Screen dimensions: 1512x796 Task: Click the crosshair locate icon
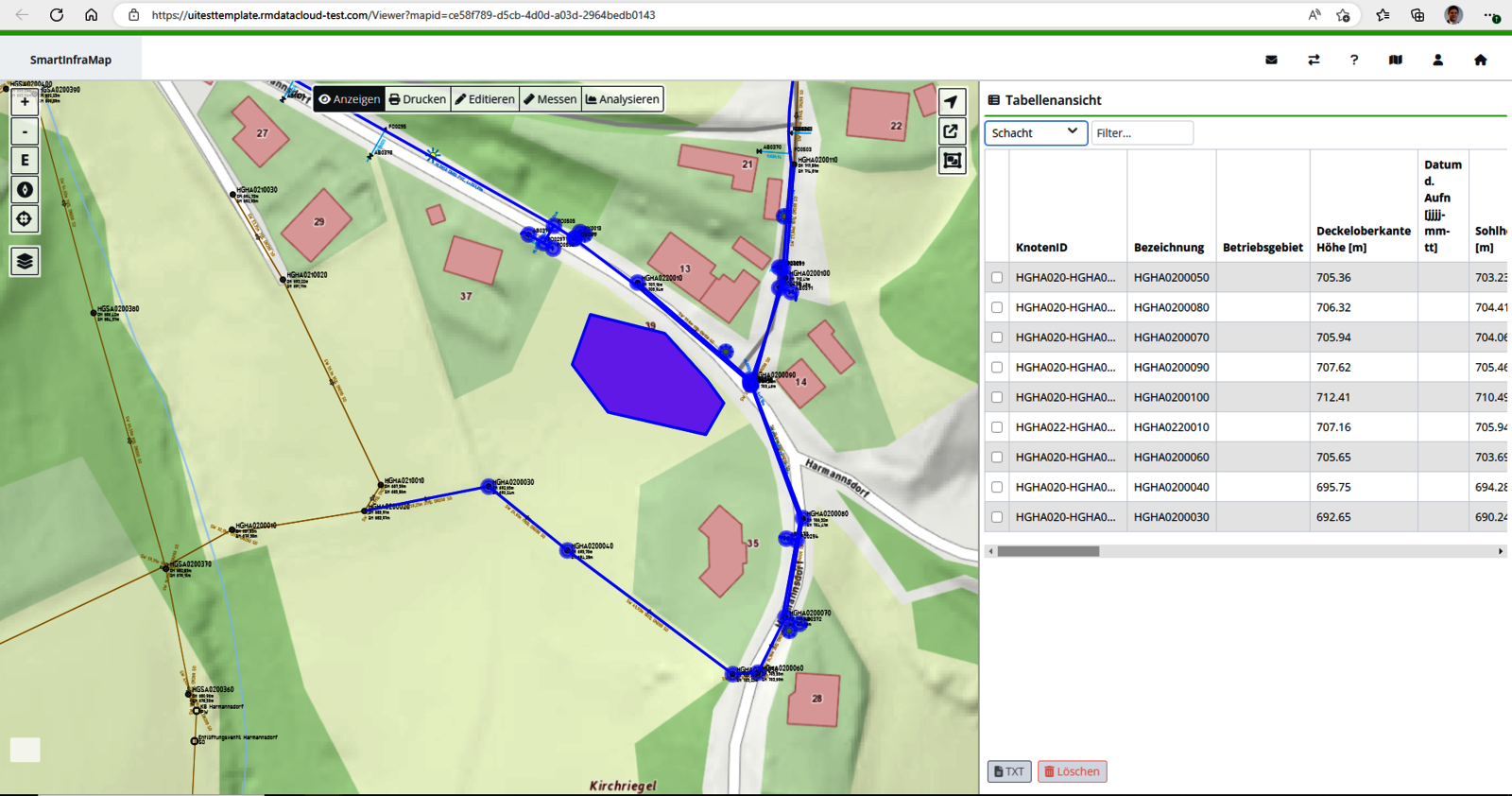pos(25,219)
